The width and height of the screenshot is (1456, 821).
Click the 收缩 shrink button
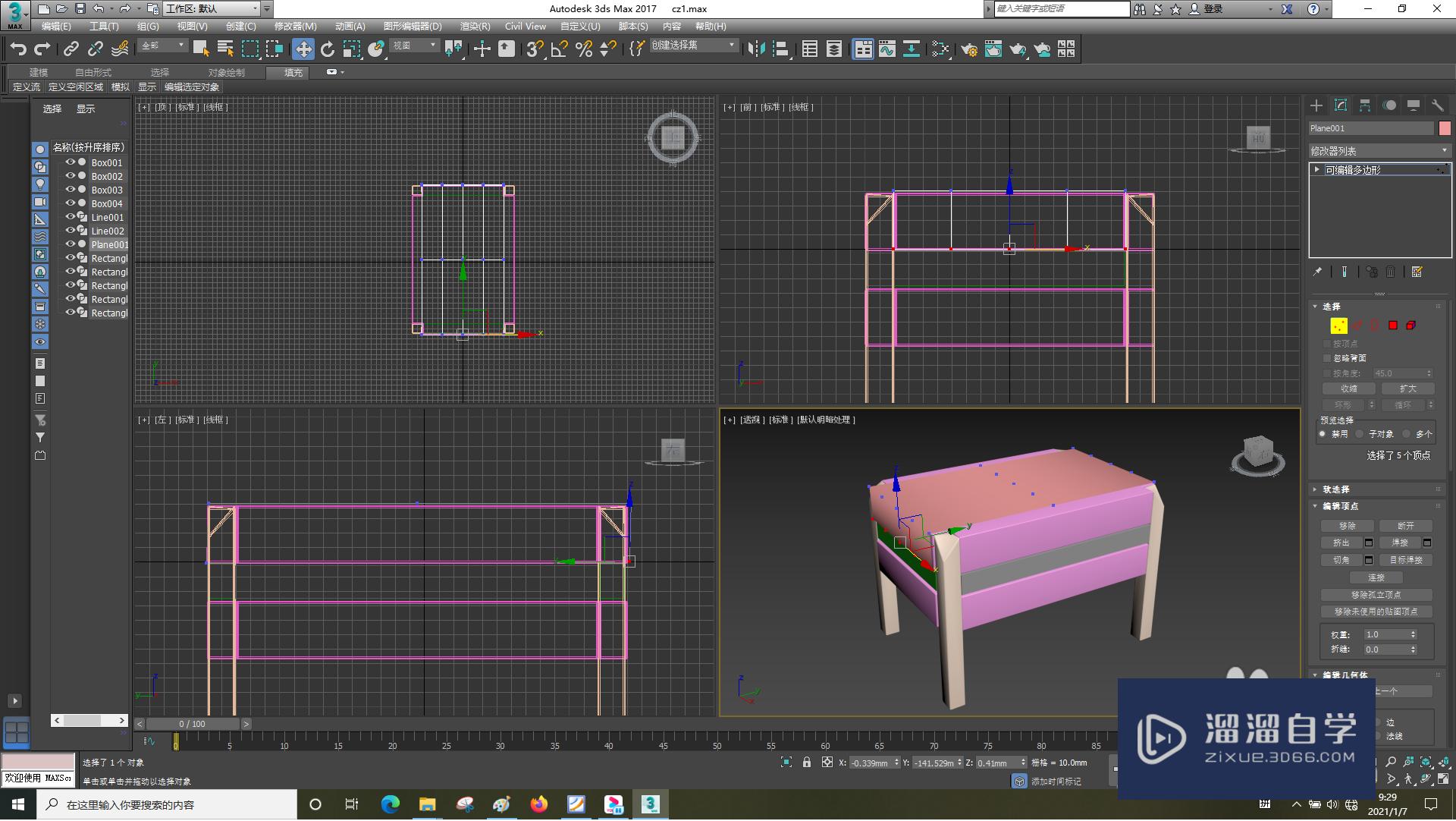[x=1348, y=389]
